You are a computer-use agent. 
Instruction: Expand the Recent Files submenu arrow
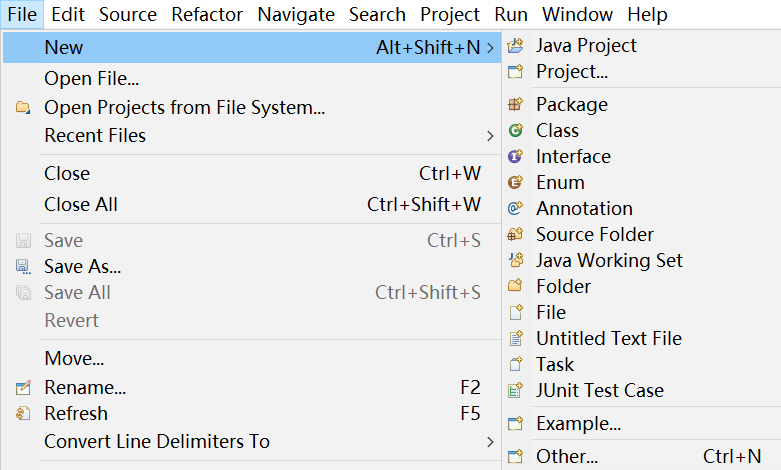click(490, 135)
